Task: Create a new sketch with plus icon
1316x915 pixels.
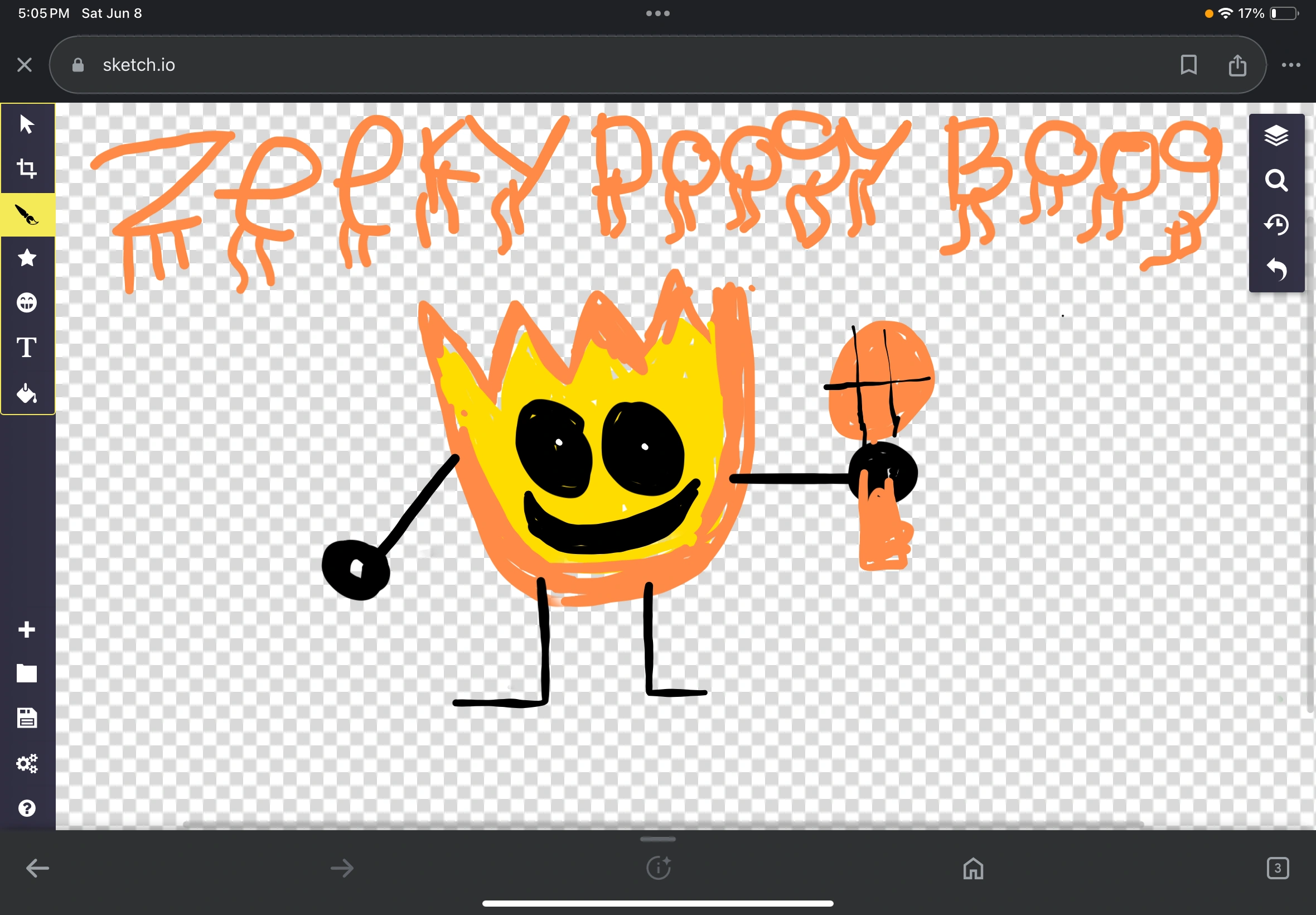Action: tap(26, 629)
